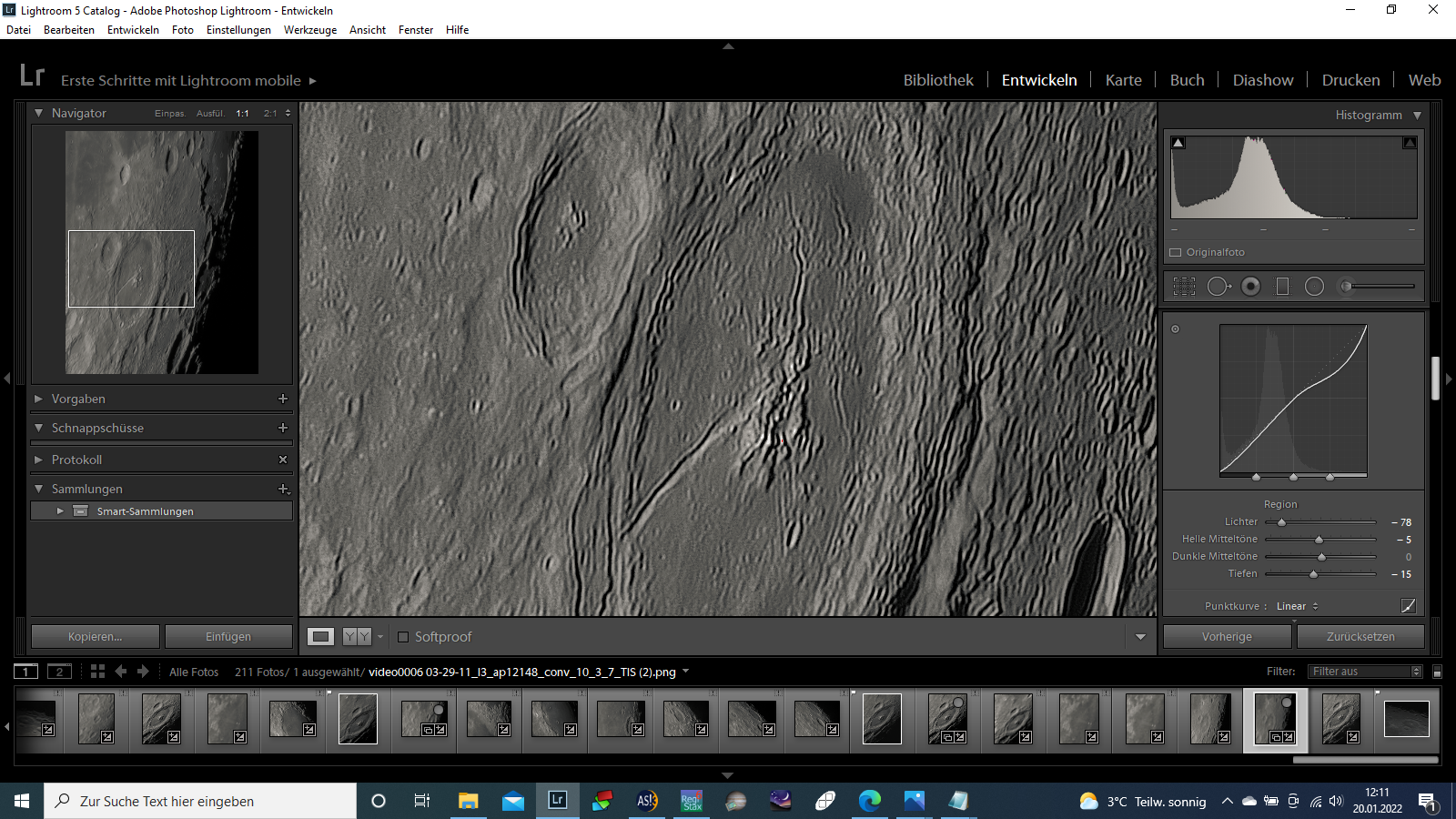This screenshot has height=819, width=1456.
Task: Collapse the Histogramm panel
Action: [x=1417, y=116]
